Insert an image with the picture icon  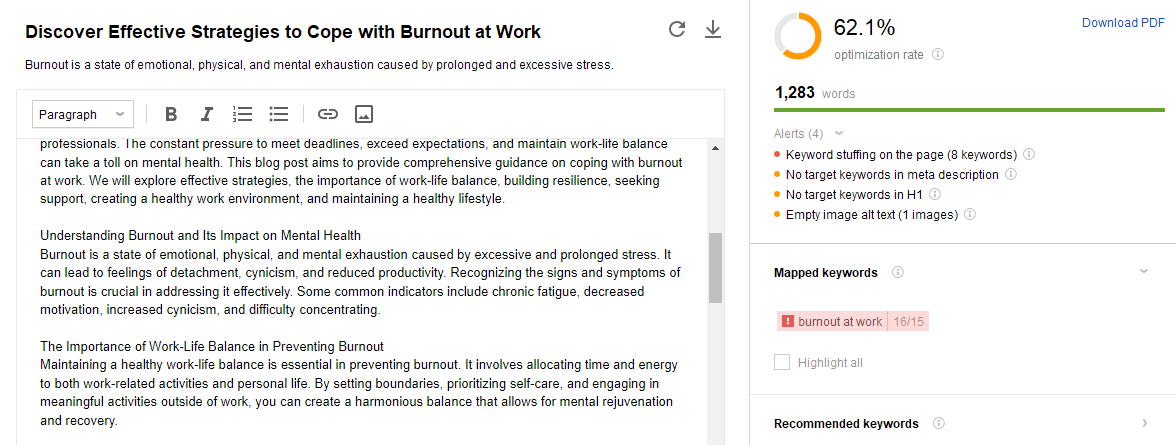tap(364, 114)
